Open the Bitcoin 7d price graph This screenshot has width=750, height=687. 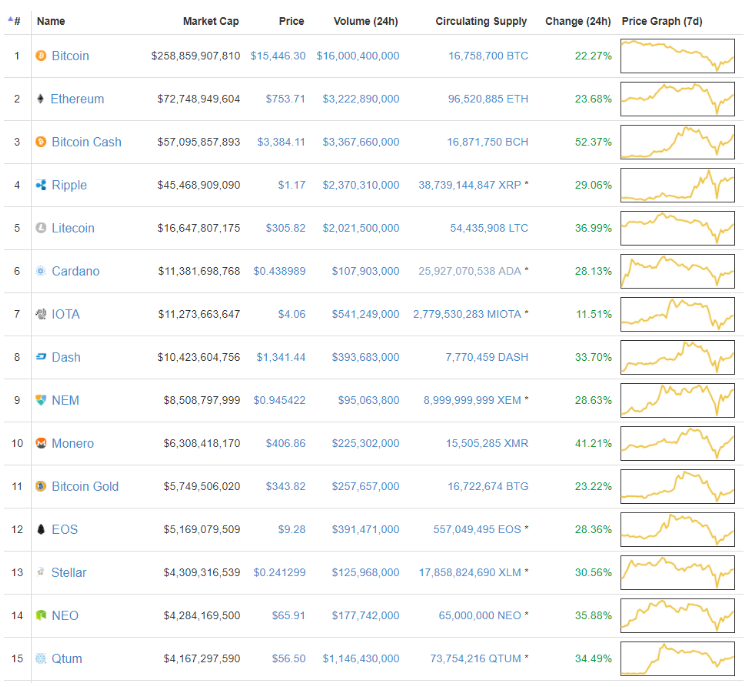pyautogui.click(x=677, y=56)
